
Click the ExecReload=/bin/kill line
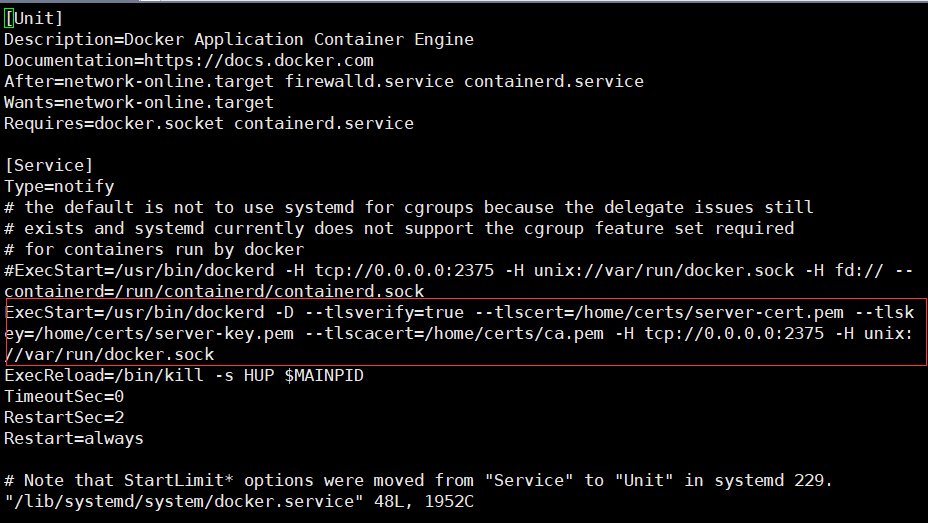184,376
